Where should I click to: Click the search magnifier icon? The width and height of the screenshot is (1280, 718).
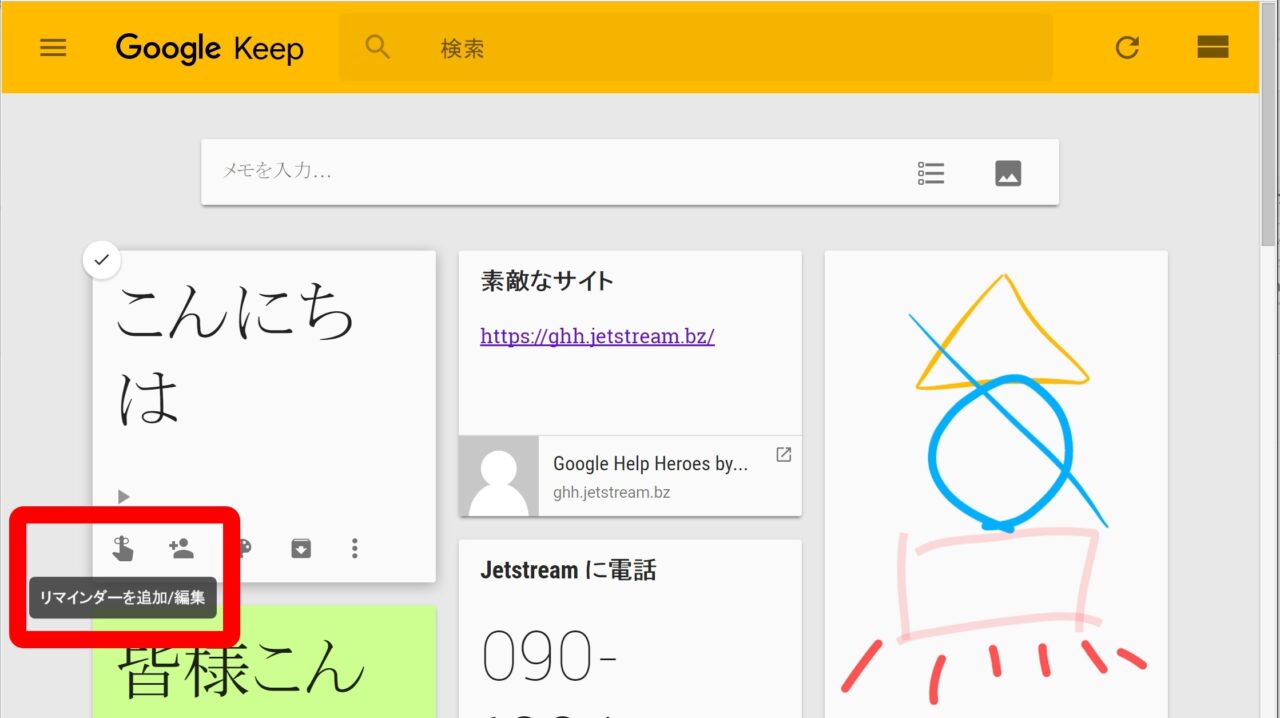(377, 47)
